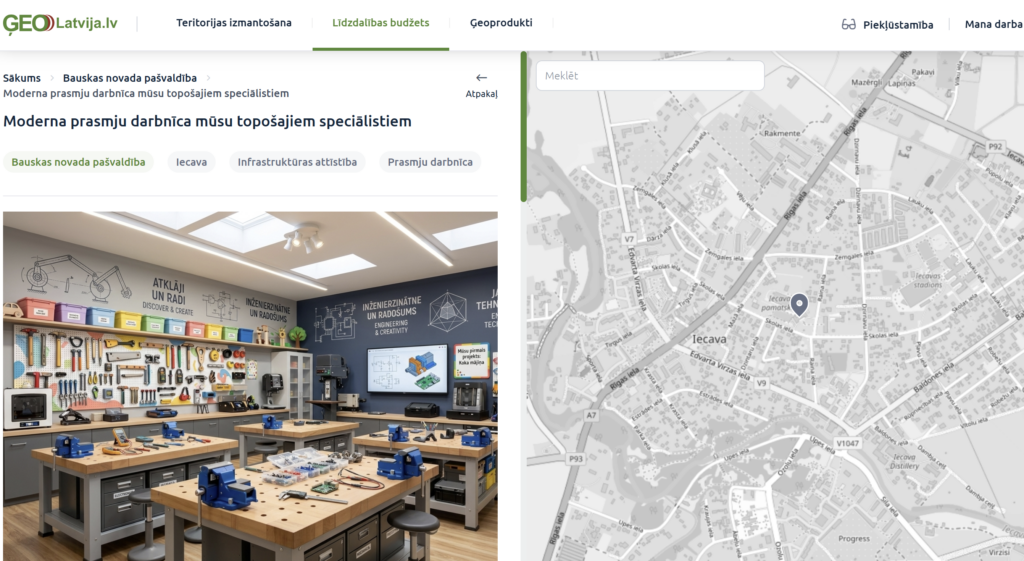This screenshot has width=1024, height=561.
Task: Select the green Bauskas novada pašvaldība tag
Action: 78,162
